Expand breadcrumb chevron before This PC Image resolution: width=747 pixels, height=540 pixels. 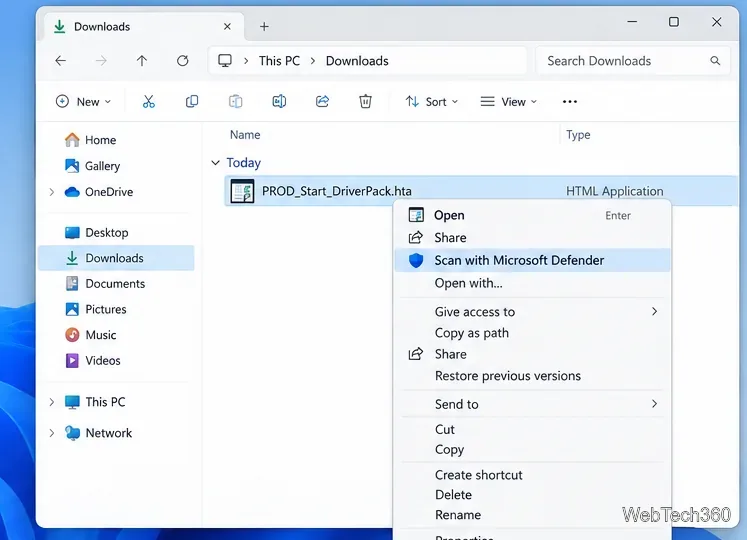click(x=246, y=61)
